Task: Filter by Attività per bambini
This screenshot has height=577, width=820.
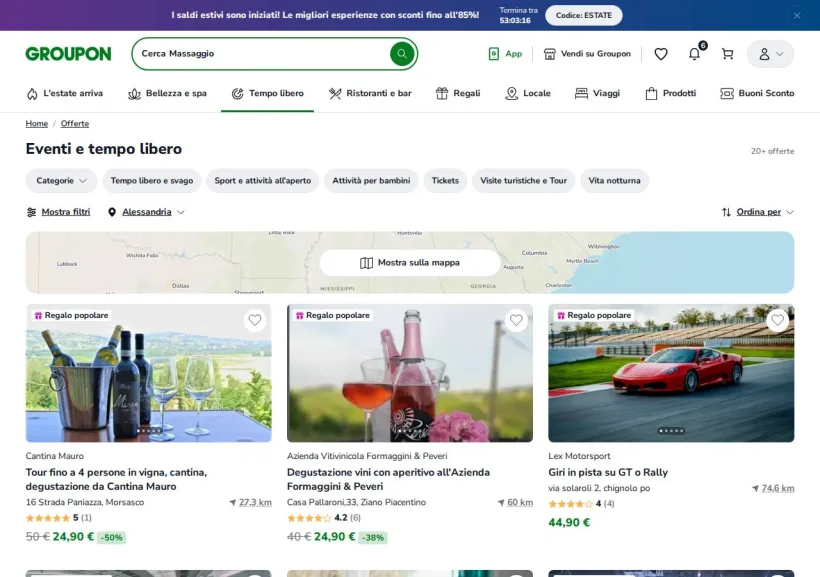Action: [371, 180]
